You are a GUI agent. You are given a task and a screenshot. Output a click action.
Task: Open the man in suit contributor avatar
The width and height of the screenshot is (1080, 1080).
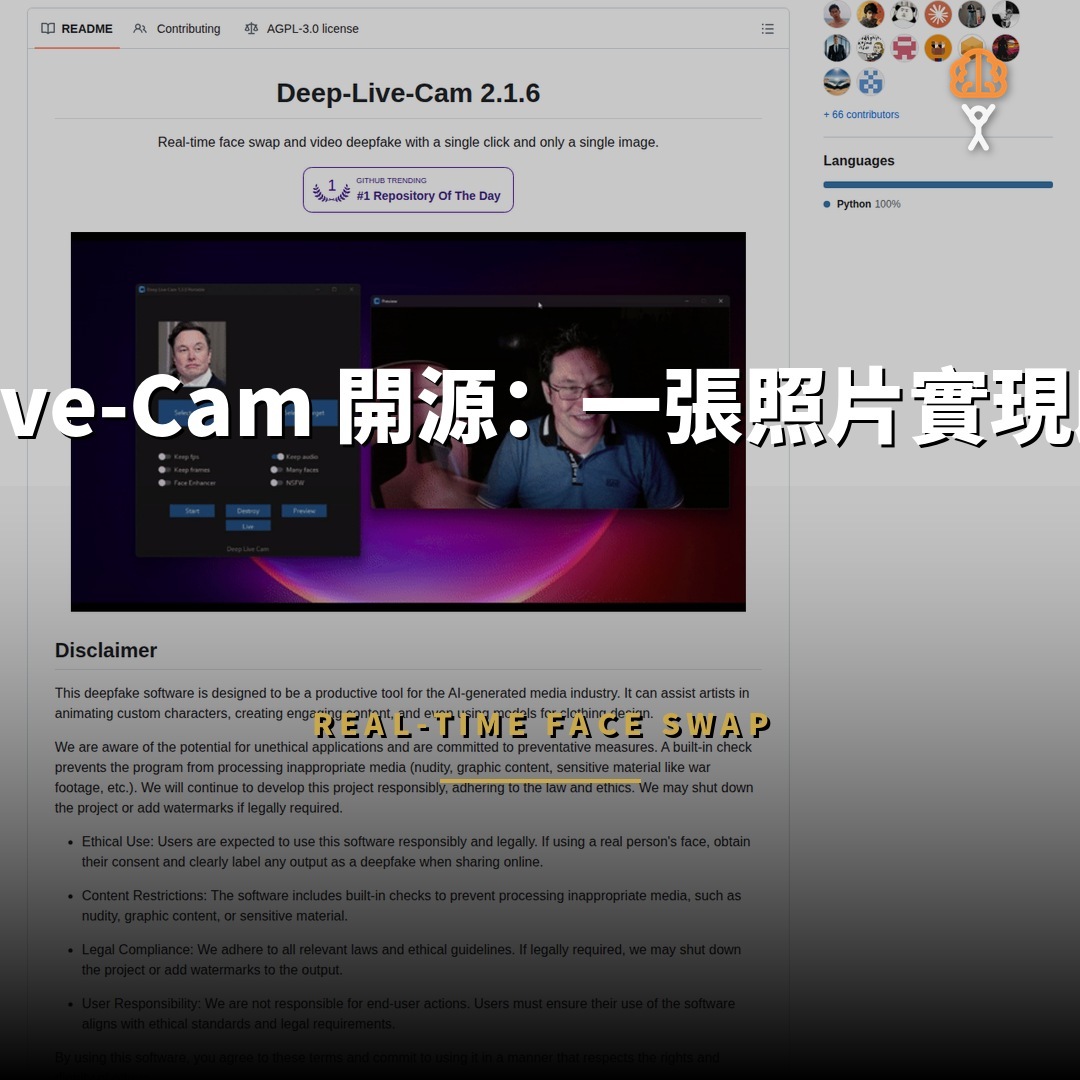837,48
